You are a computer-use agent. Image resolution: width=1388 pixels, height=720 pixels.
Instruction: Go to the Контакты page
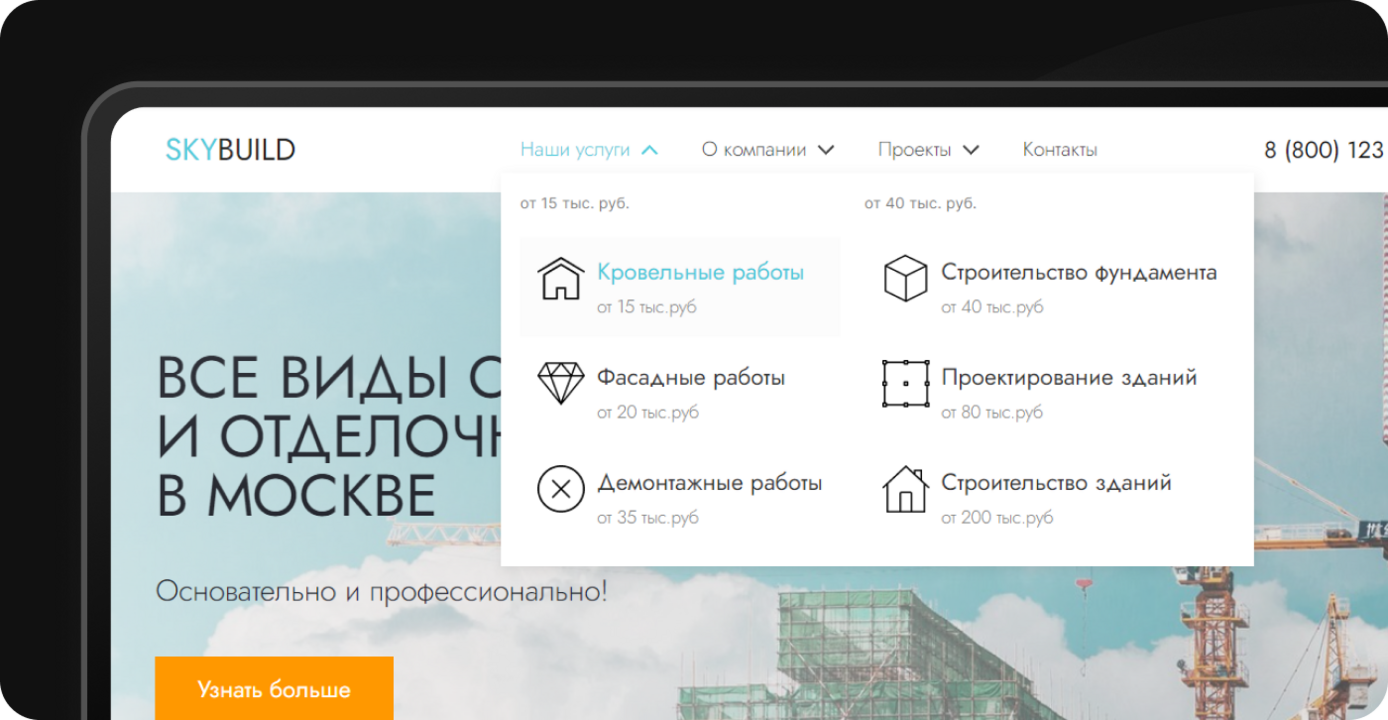coord(1060,150)
